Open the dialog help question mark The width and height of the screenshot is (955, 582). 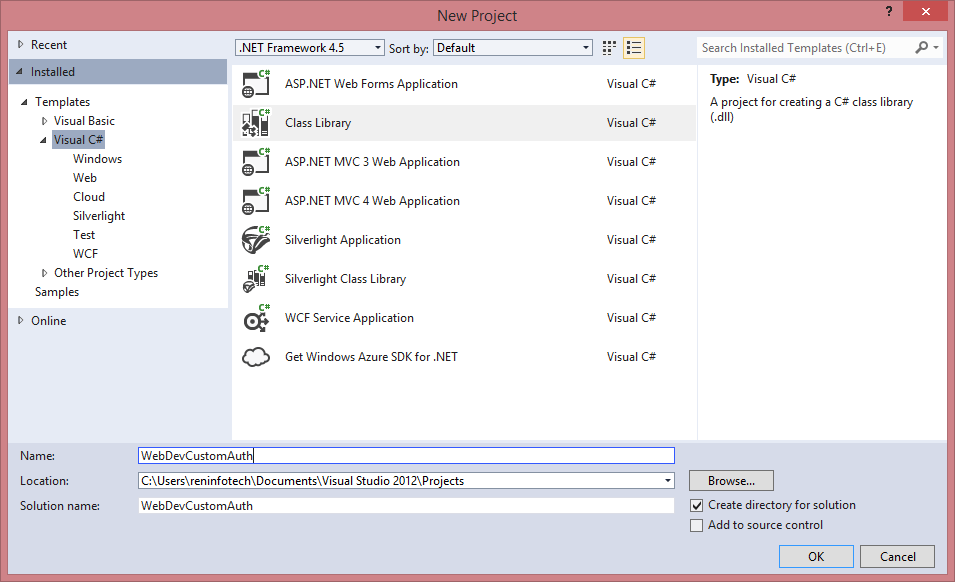pyautogui.click(x=889, y=11)
